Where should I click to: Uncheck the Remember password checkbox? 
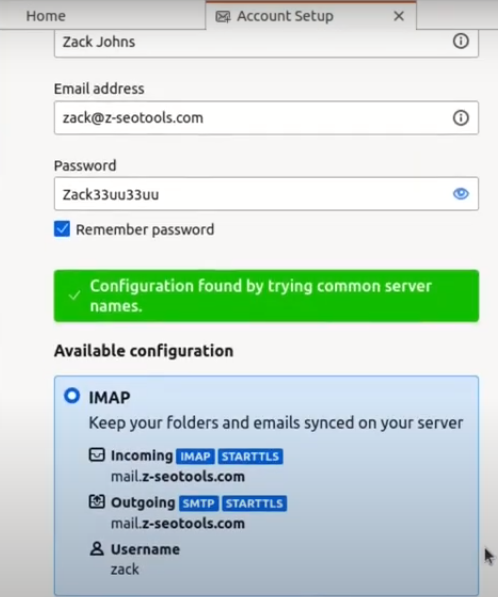coord(62,229)
